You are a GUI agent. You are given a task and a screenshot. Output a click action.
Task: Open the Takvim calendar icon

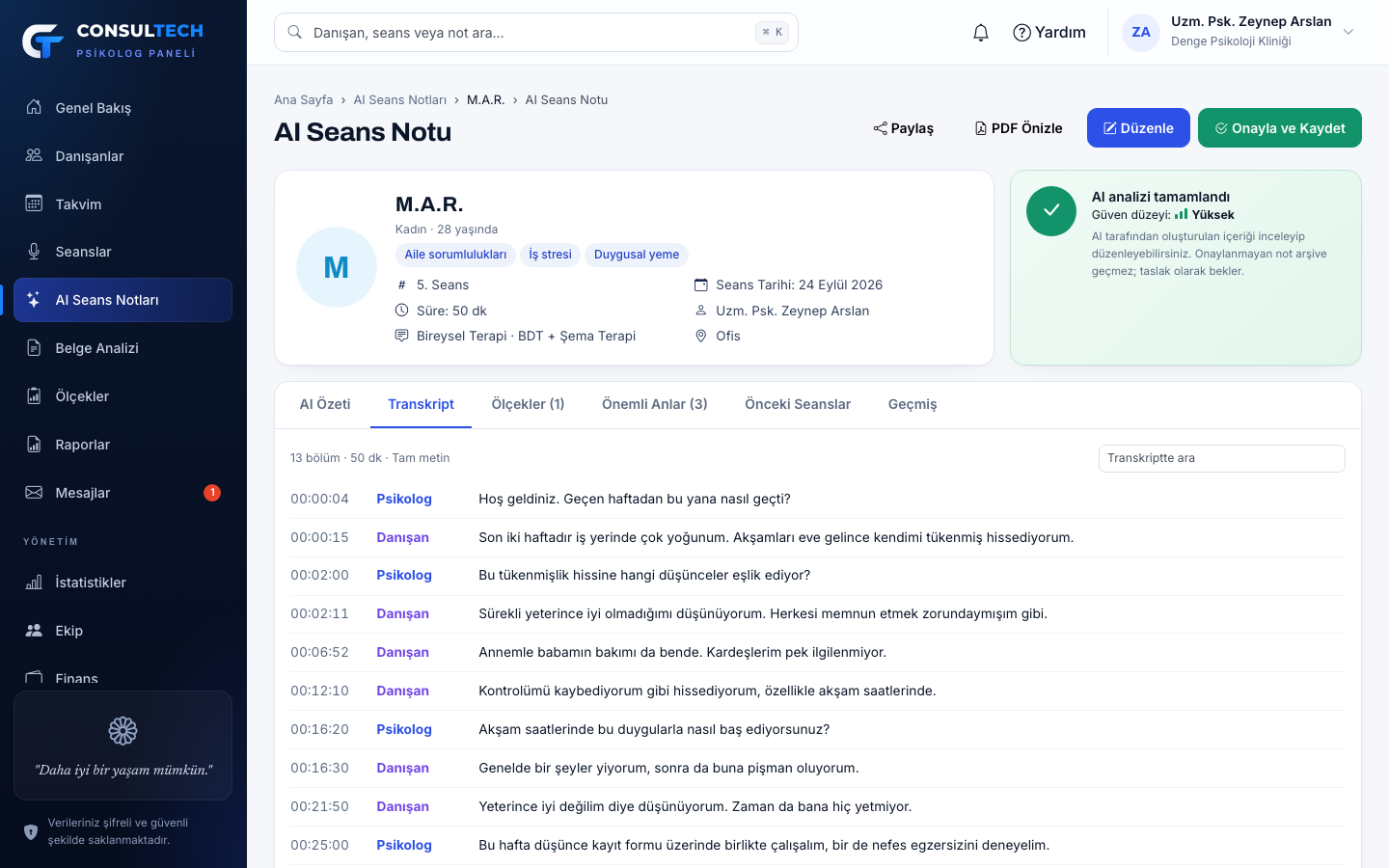(x=34, y=203)
